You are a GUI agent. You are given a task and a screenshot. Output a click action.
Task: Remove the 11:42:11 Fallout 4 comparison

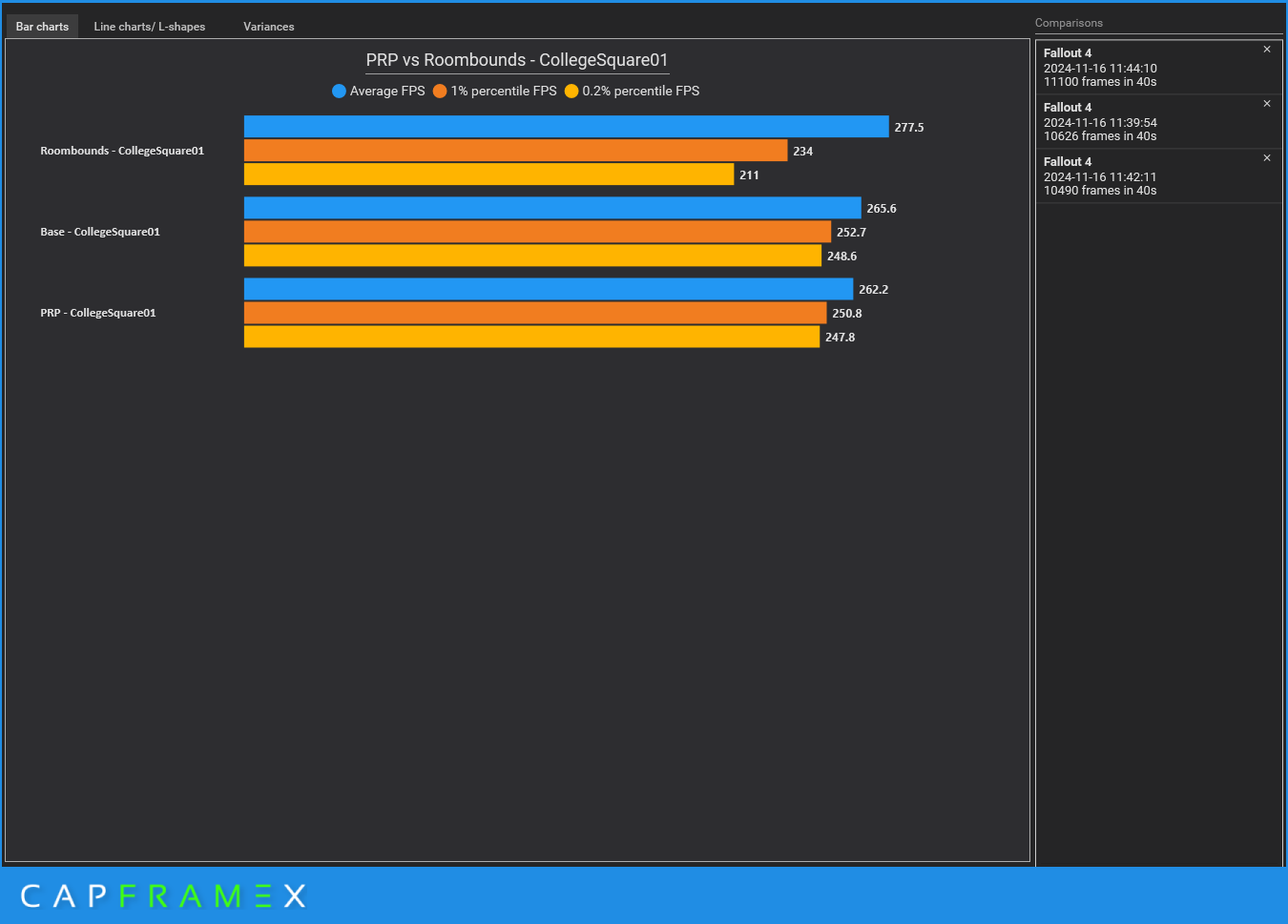click(x=1267, y=158)
